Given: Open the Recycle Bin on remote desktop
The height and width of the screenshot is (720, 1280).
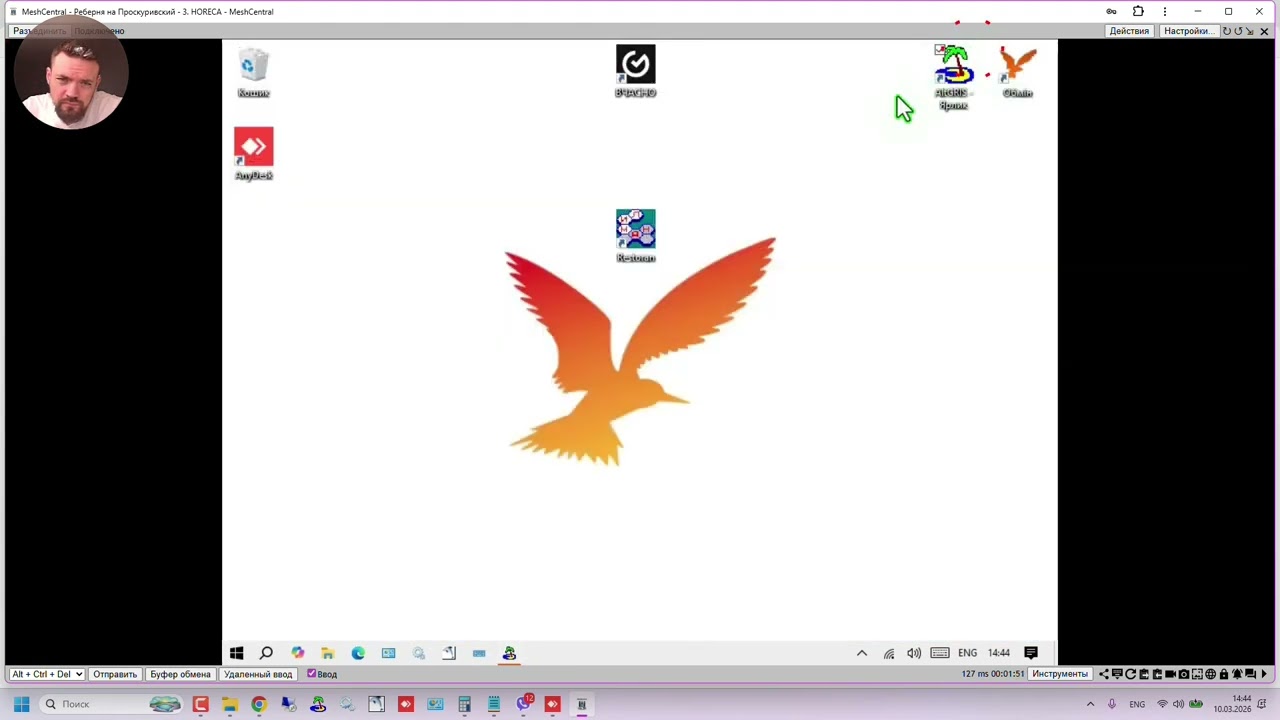Looking at the screenshot, I should coord(254,72).
